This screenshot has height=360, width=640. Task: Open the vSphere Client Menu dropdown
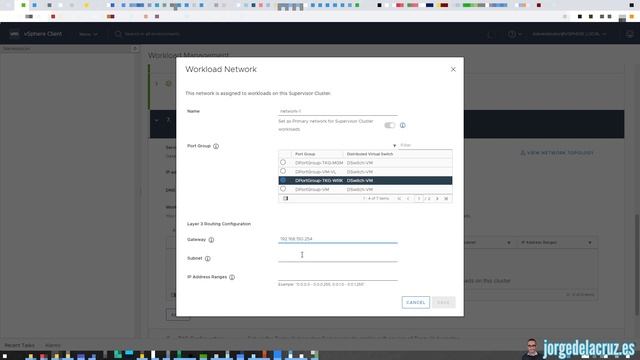89,34
